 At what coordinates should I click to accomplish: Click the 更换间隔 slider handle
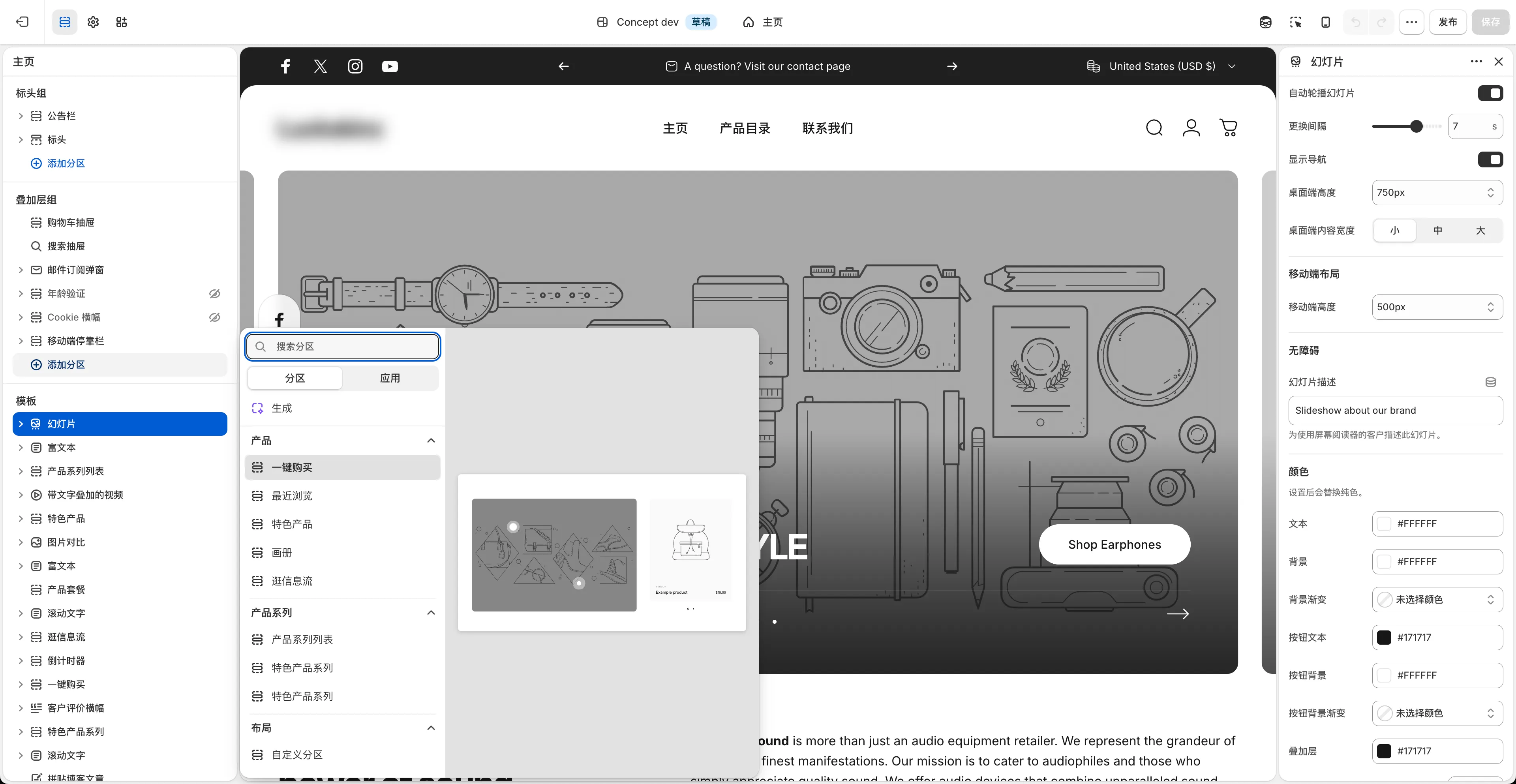pos(1417,126)
